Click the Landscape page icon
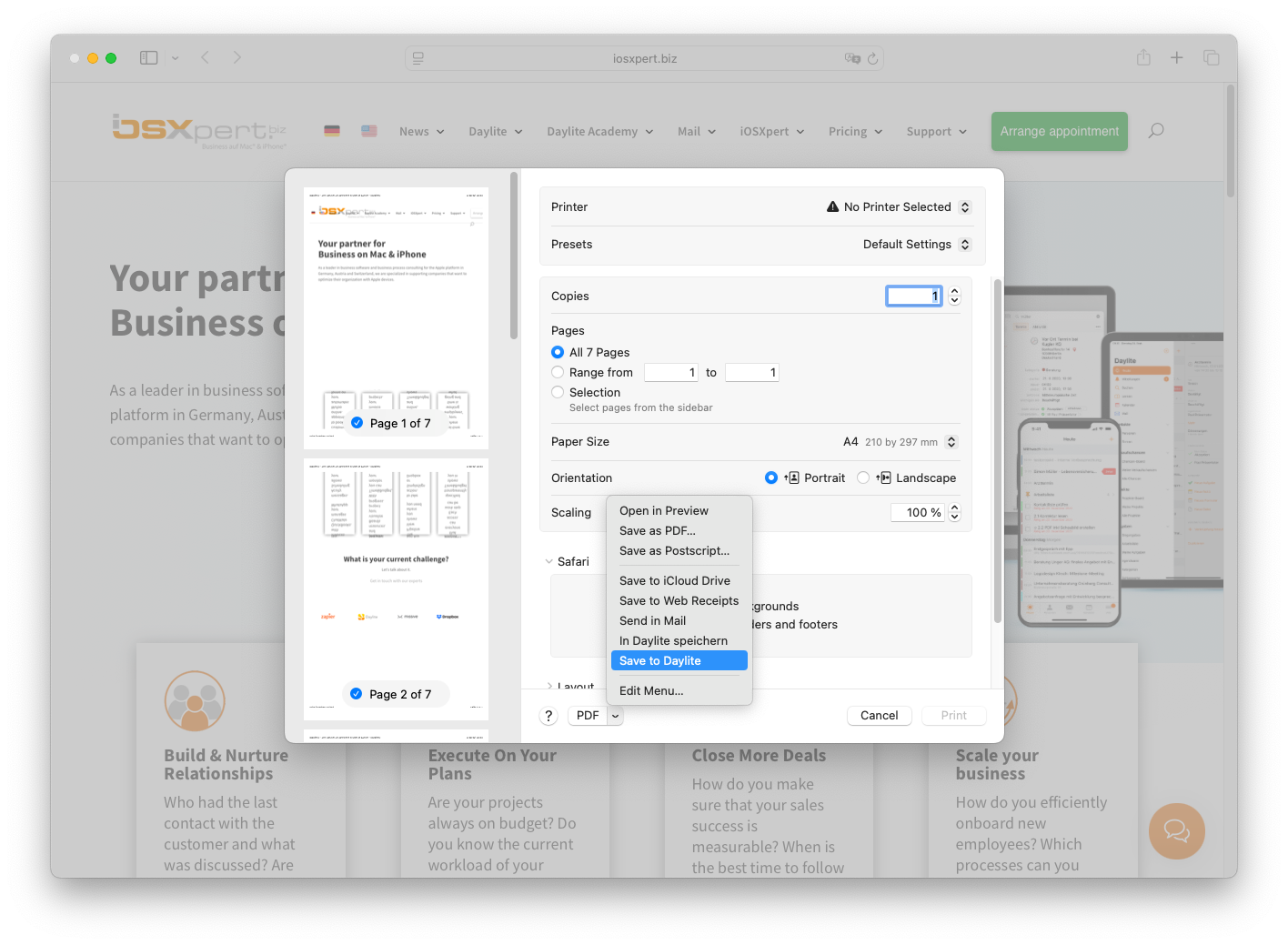This screenshot has width=1288, height=945. [x=883, y=478]
